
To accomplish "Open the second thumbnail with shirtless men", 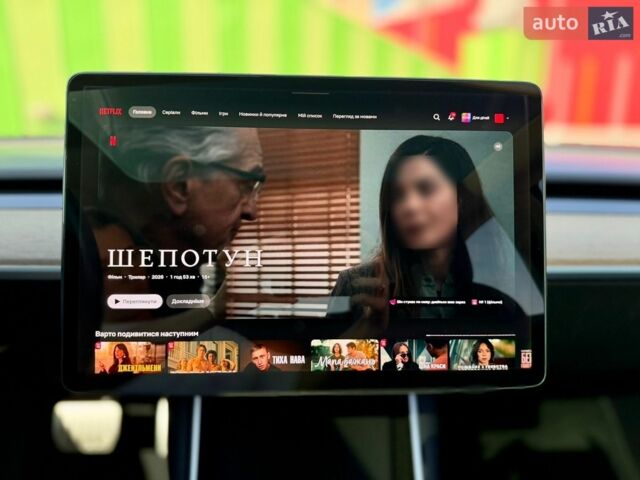I will (x=203, y=357).
